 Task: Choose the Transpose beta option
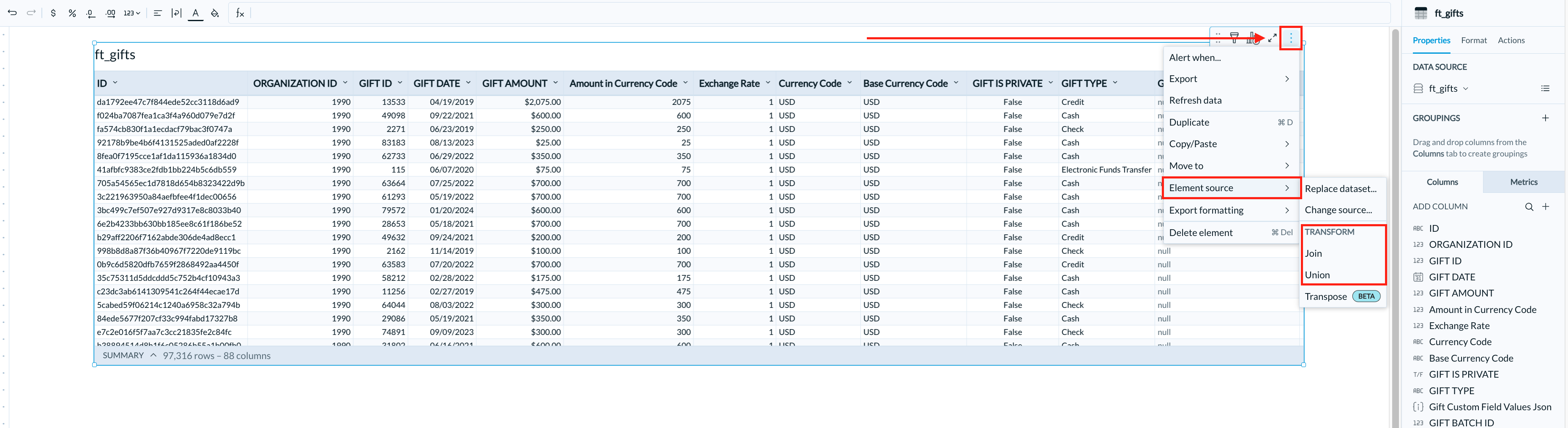pos(1342,296)
